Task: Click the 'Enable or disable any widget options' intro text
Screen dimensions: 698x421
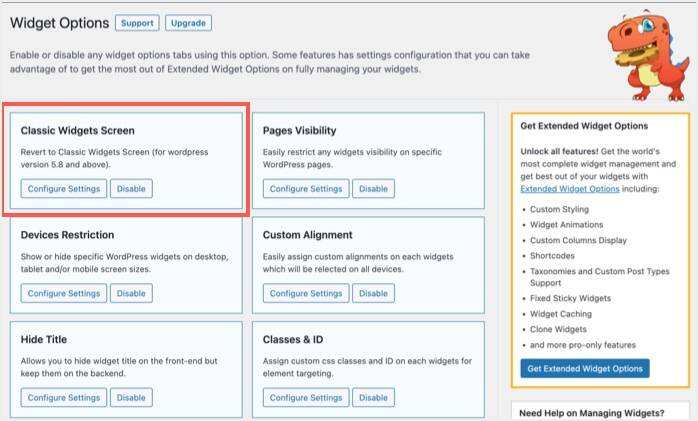Action: 270,62
